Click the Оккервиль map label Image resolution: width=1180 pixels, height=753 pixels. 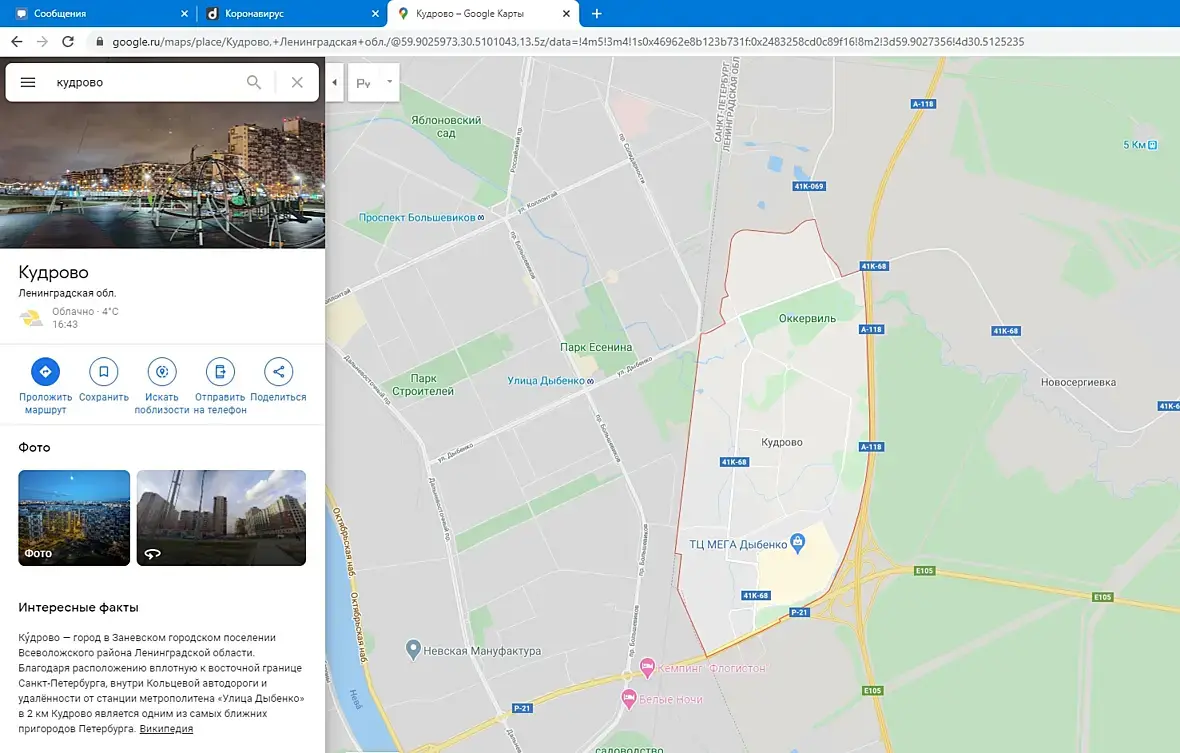[x=807, y=318]
